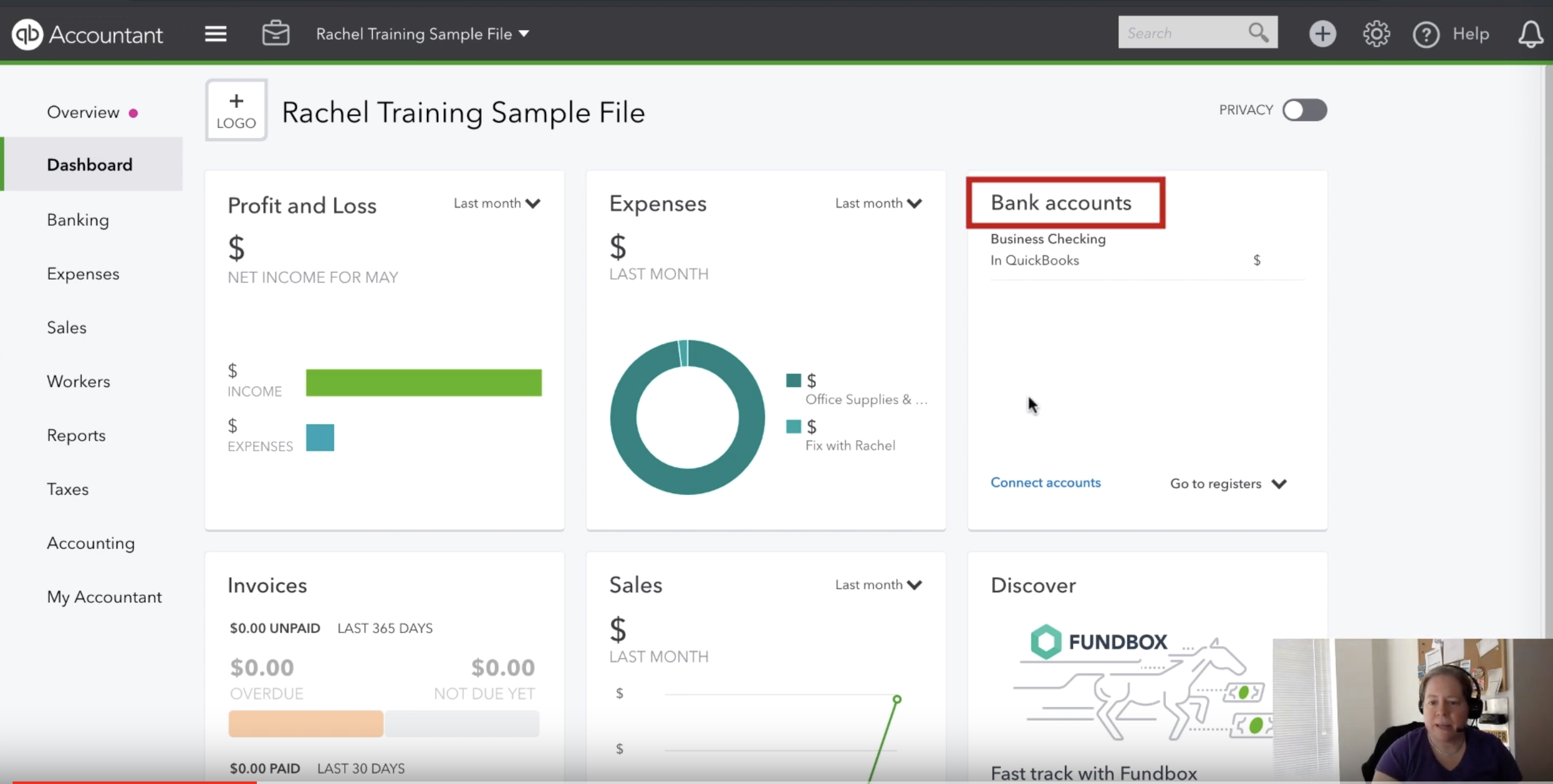Open Reports in the sidebar

coord(76,436)
